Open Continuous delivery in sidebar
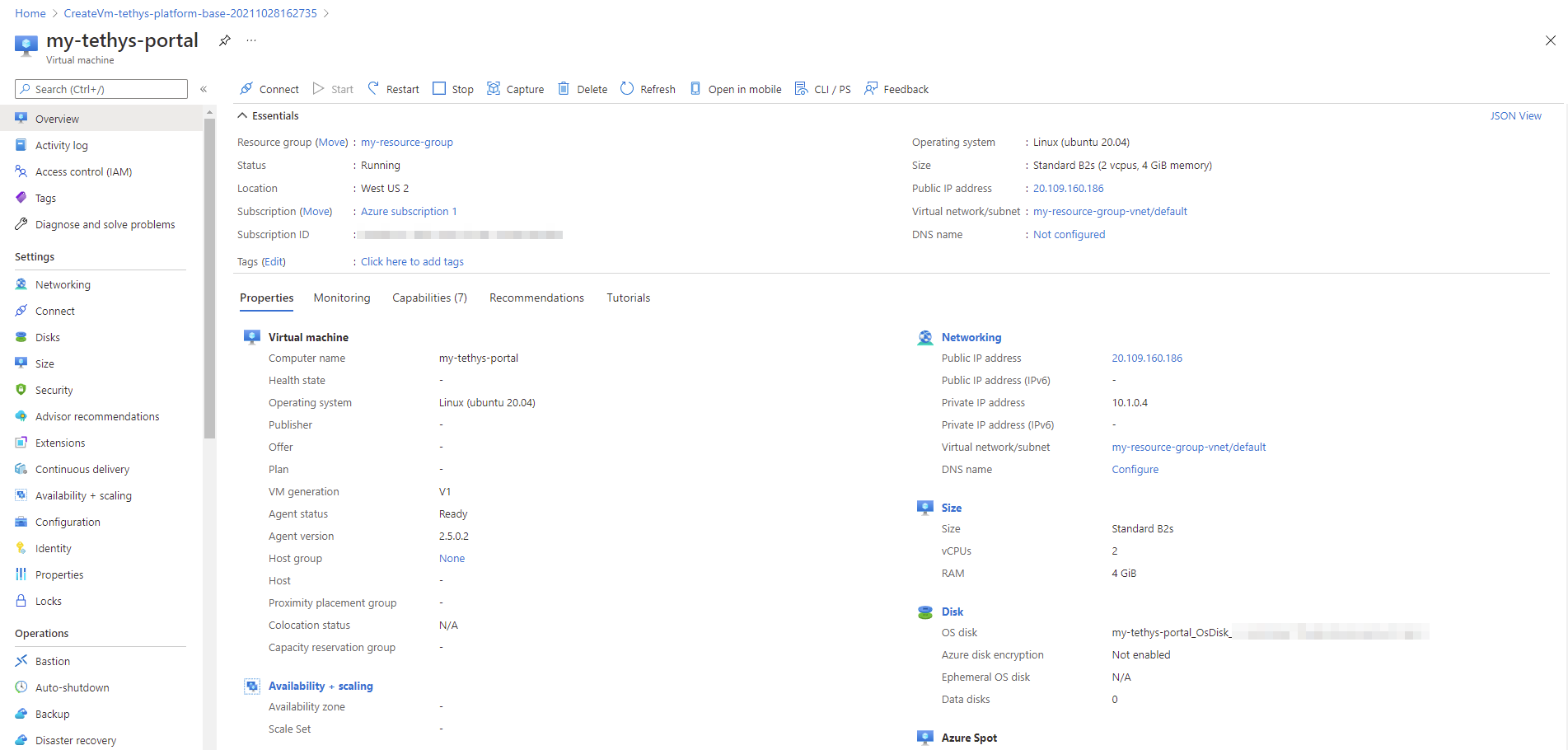 tap(82, 469)
